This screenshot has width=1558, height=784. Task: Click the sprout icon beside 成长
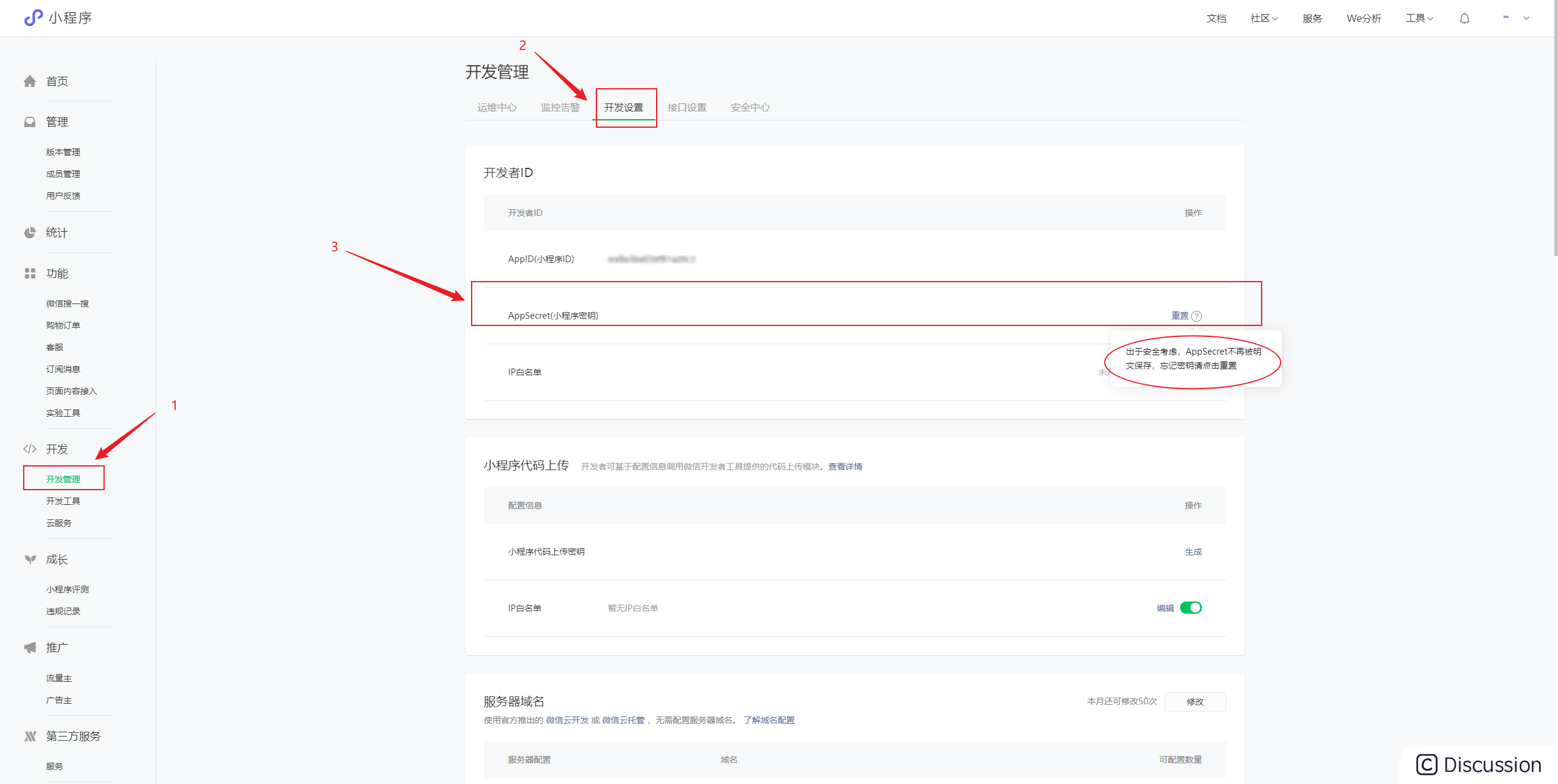coord(29,560)
